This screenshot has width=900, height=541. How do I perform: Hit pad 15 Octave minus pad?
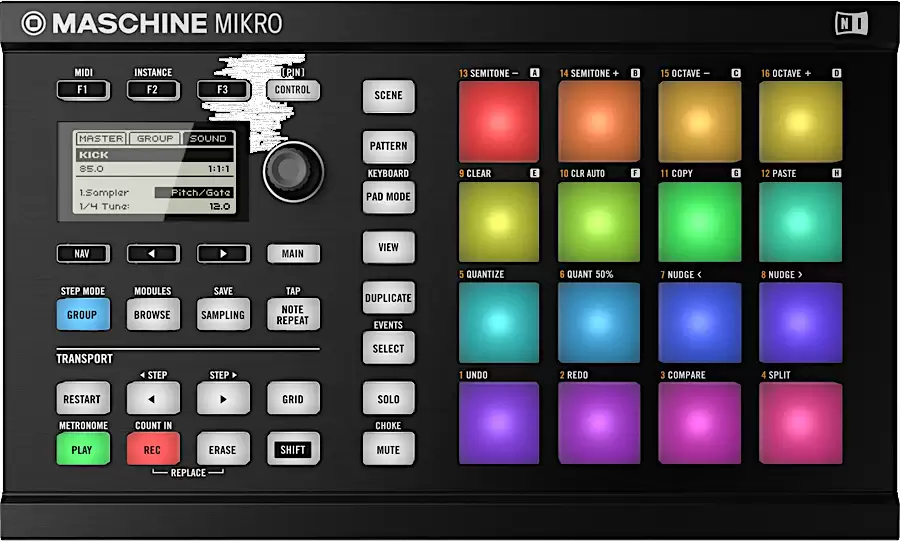click(700, 121)
